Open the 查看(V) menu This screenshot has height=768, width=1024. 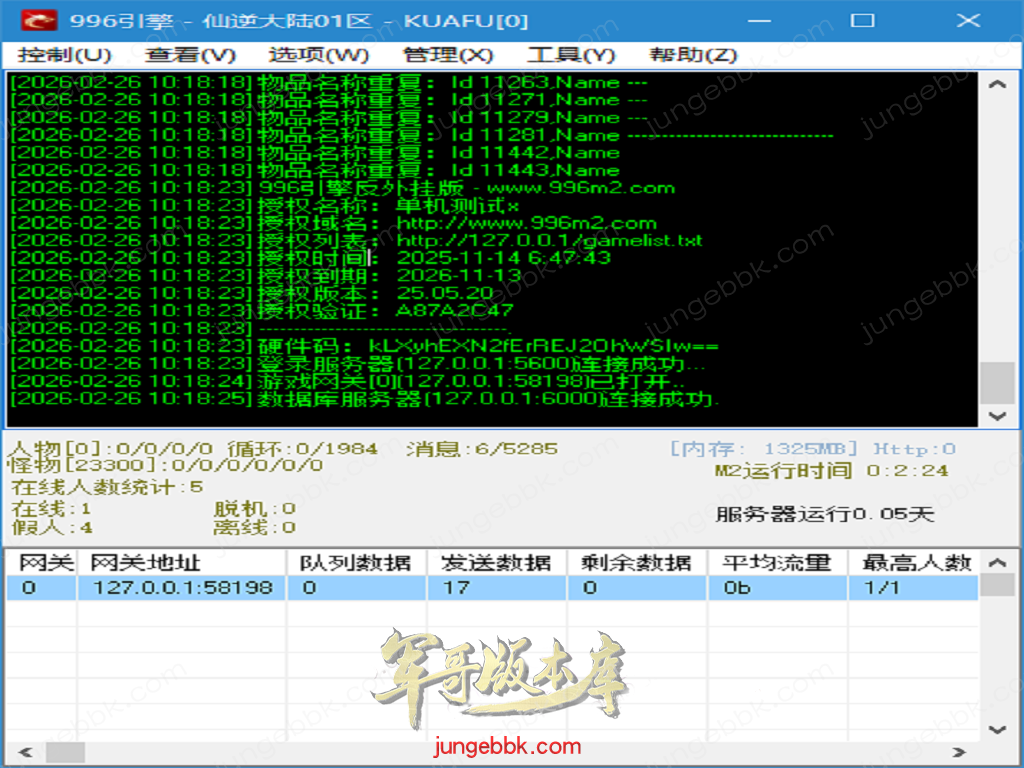190,55
